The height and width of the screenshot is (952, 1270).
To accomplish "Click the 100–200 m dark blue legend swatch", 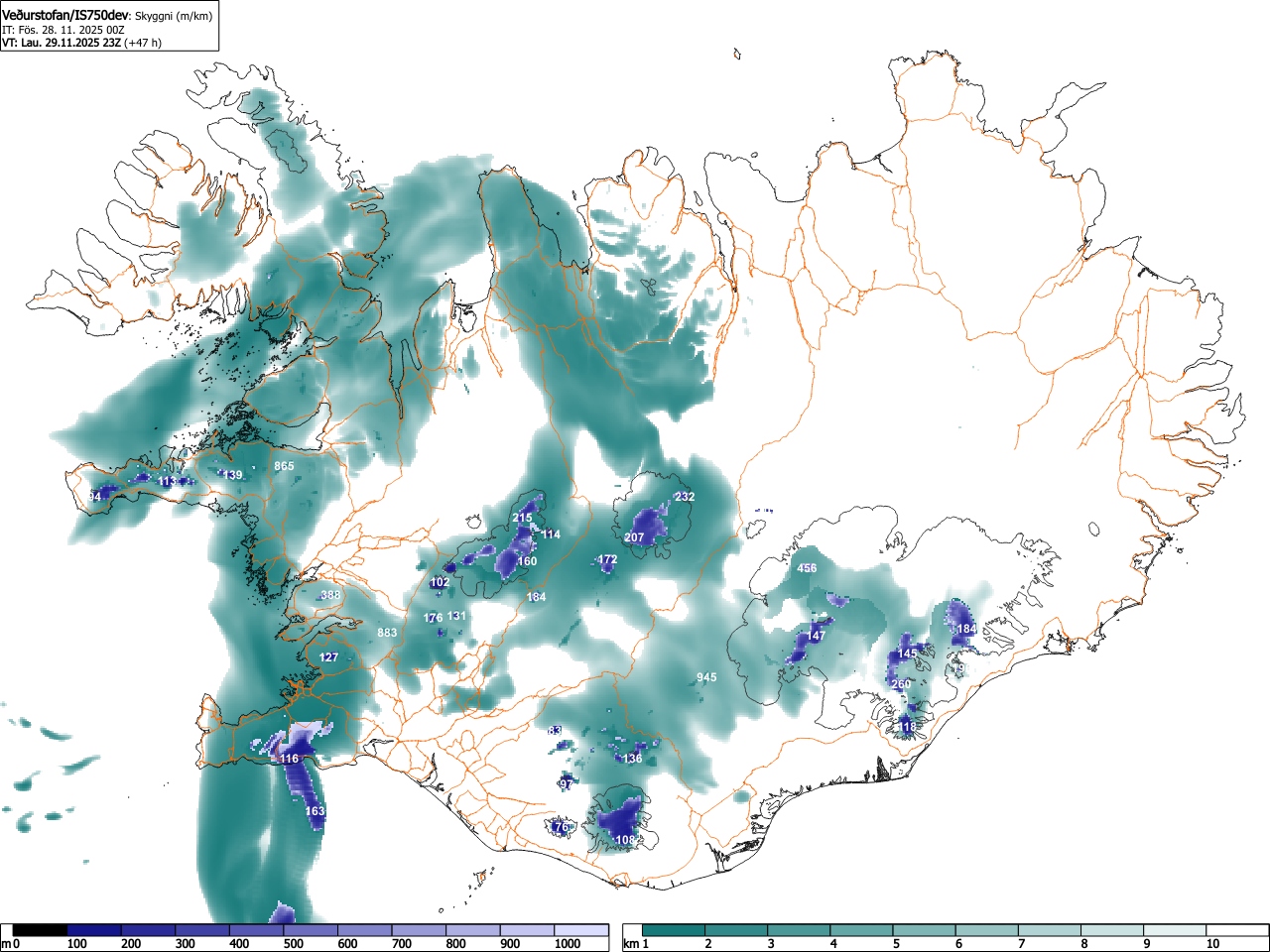I will click(94, 930).
